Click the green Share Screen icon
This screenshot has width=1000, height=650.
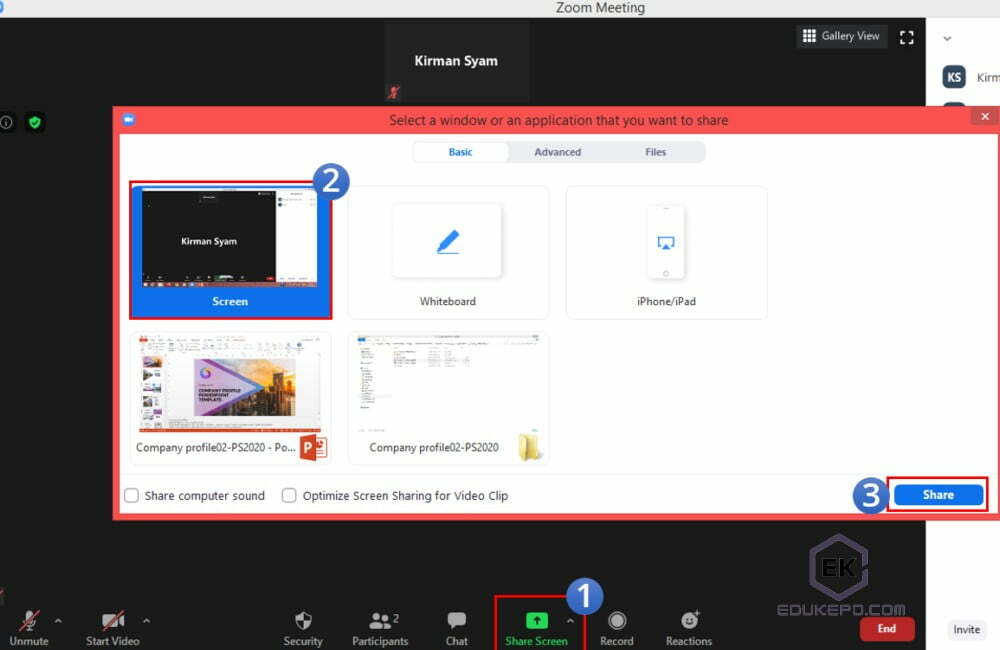538,622
